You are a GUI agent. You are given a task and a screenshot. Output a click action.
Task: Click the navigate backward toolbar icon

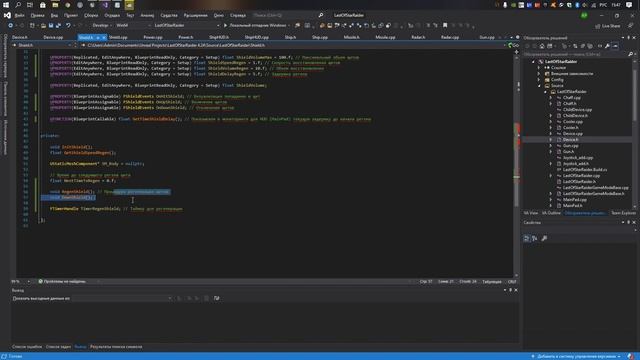click(x=10, y=25)
